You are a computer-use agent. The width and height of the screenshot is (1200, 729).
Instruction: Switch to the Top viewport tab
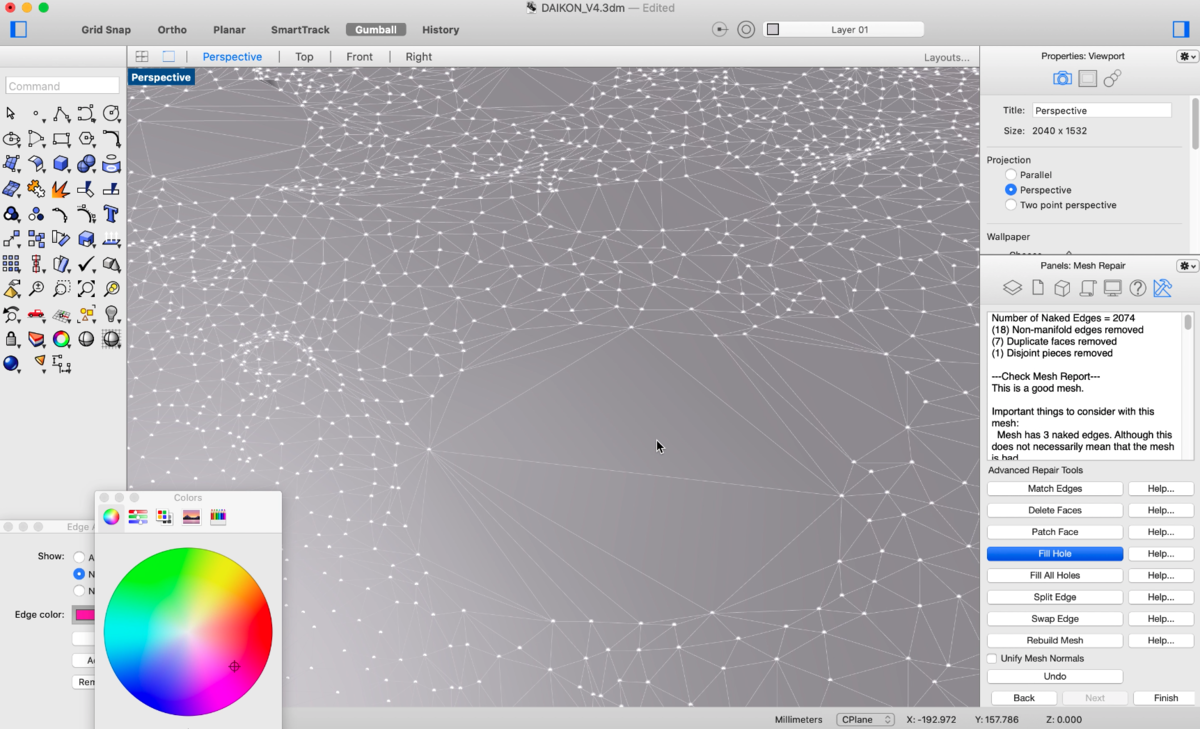pyautogui.click(x=304, y=57)
